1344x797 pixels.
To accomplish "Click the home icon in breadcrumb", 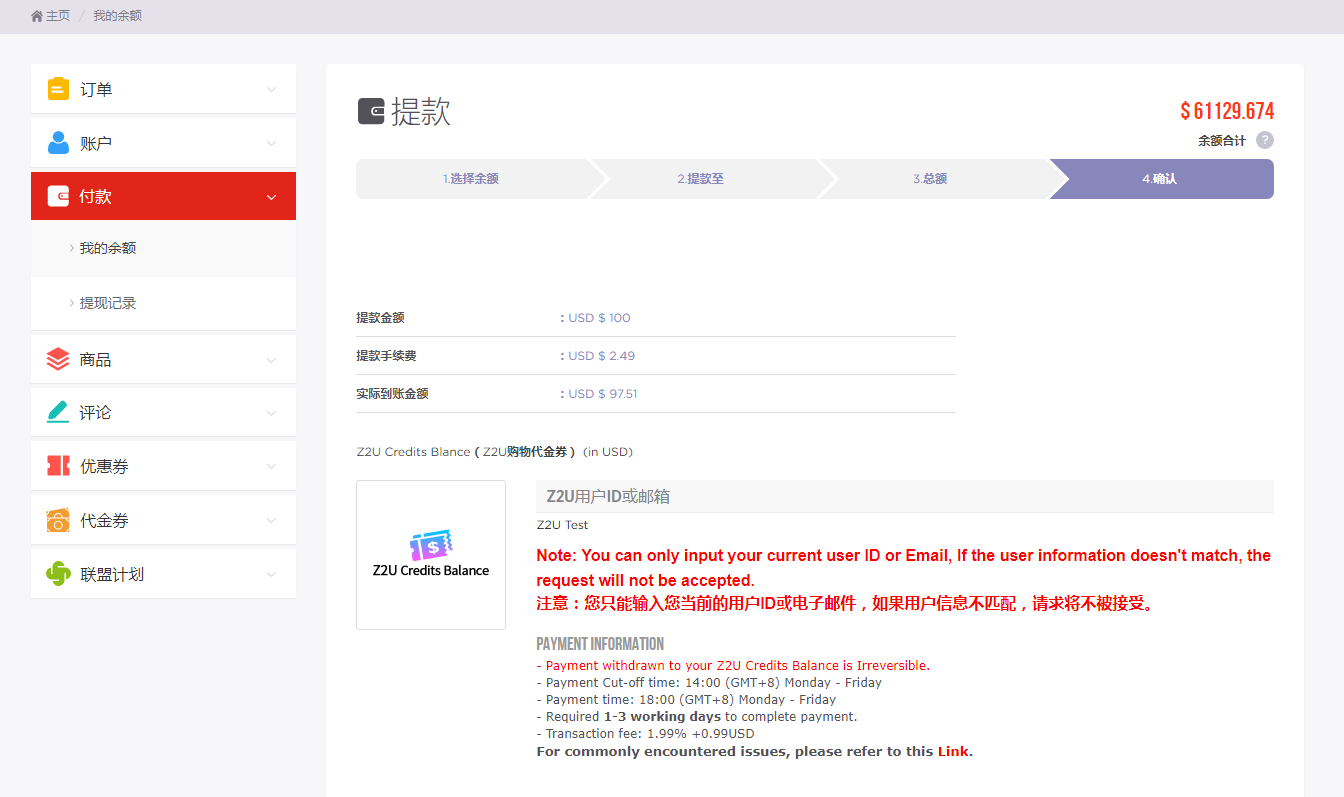I will click(37, 16).
